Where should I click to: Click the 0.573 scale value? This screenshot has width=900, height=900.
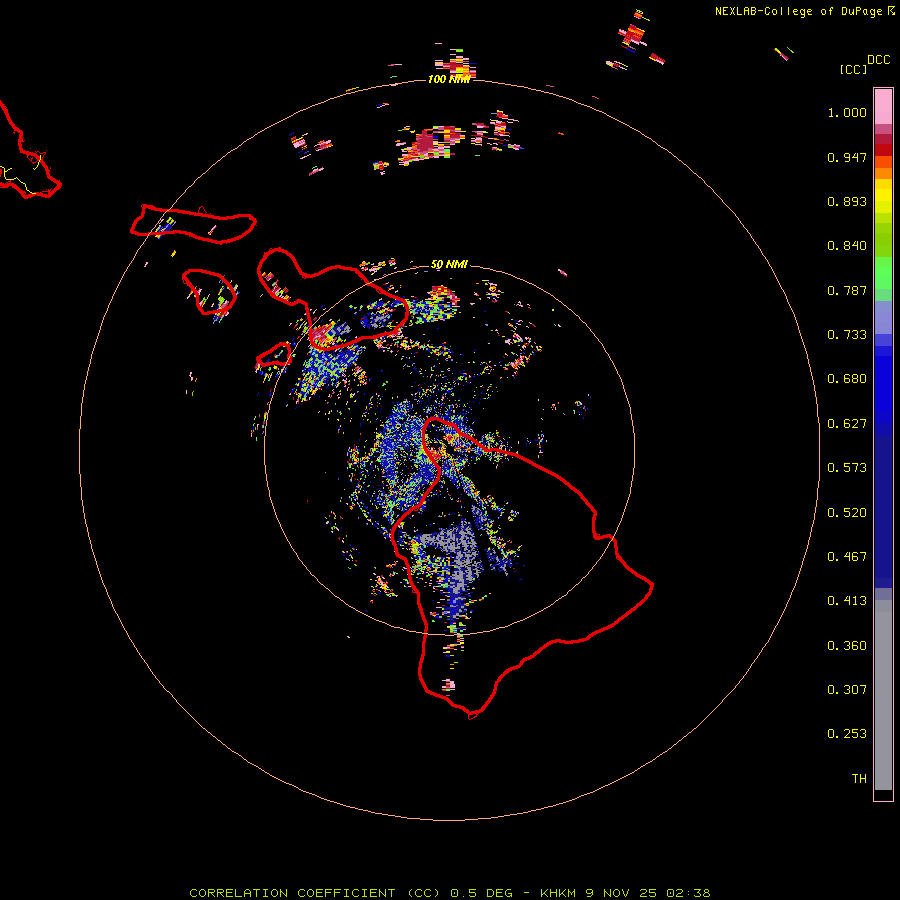coord(847,468)
